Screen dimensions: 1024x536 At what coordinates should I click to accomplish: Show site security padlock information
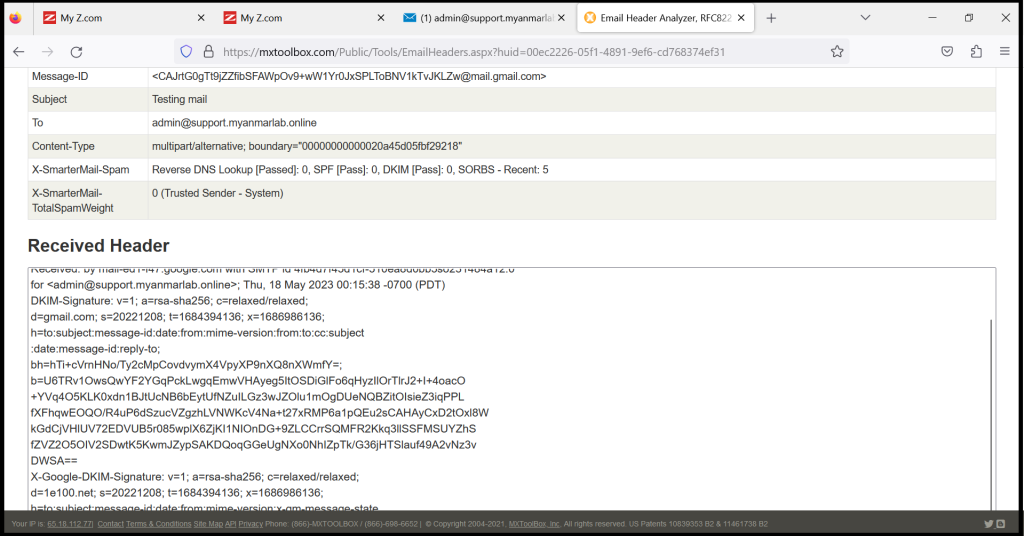tap(208, 52)
